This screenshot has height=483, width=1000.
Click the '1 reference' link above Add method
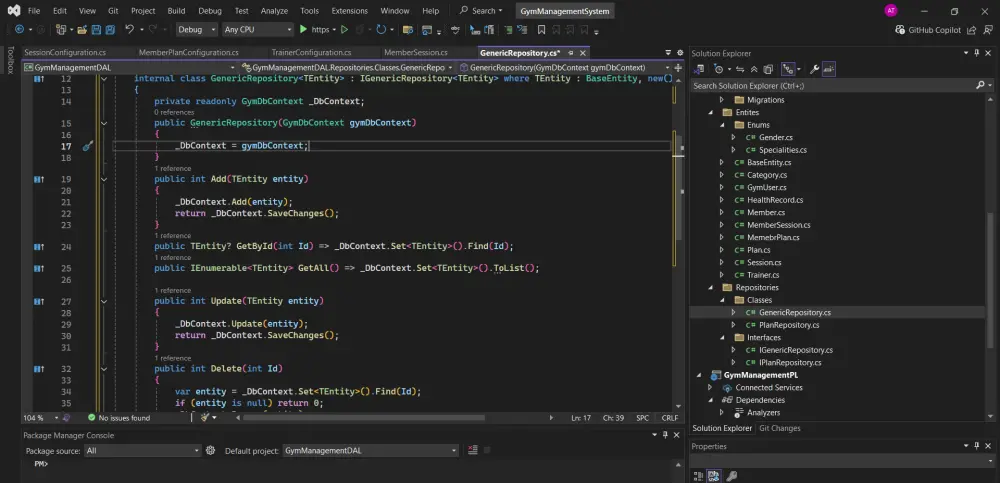click(x=172, y=168)
